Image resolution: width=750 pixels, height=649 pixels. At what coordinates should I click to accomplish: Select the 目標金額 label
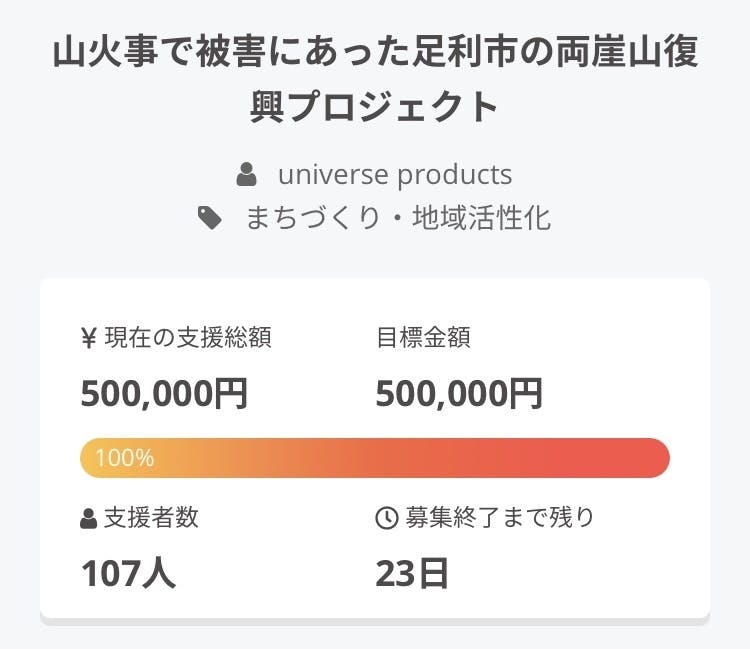(423, 338)
